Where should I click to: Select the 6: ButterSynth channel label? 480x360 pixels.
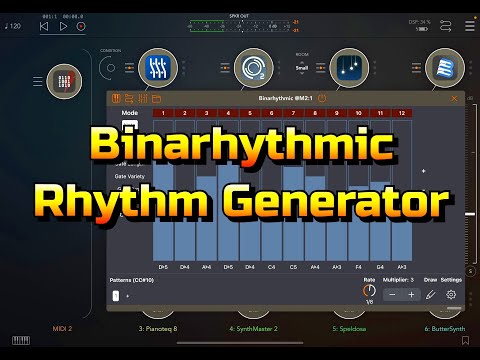coord(445,329)
